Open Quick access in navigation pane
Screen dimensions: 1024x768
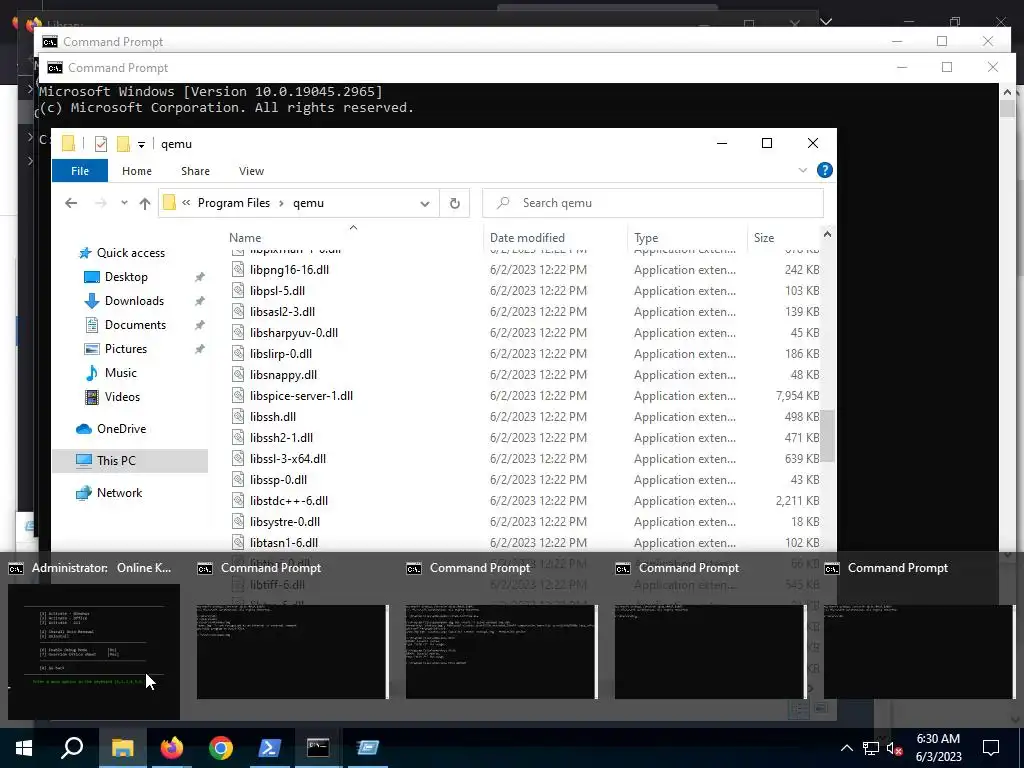[x=130, y=253]
